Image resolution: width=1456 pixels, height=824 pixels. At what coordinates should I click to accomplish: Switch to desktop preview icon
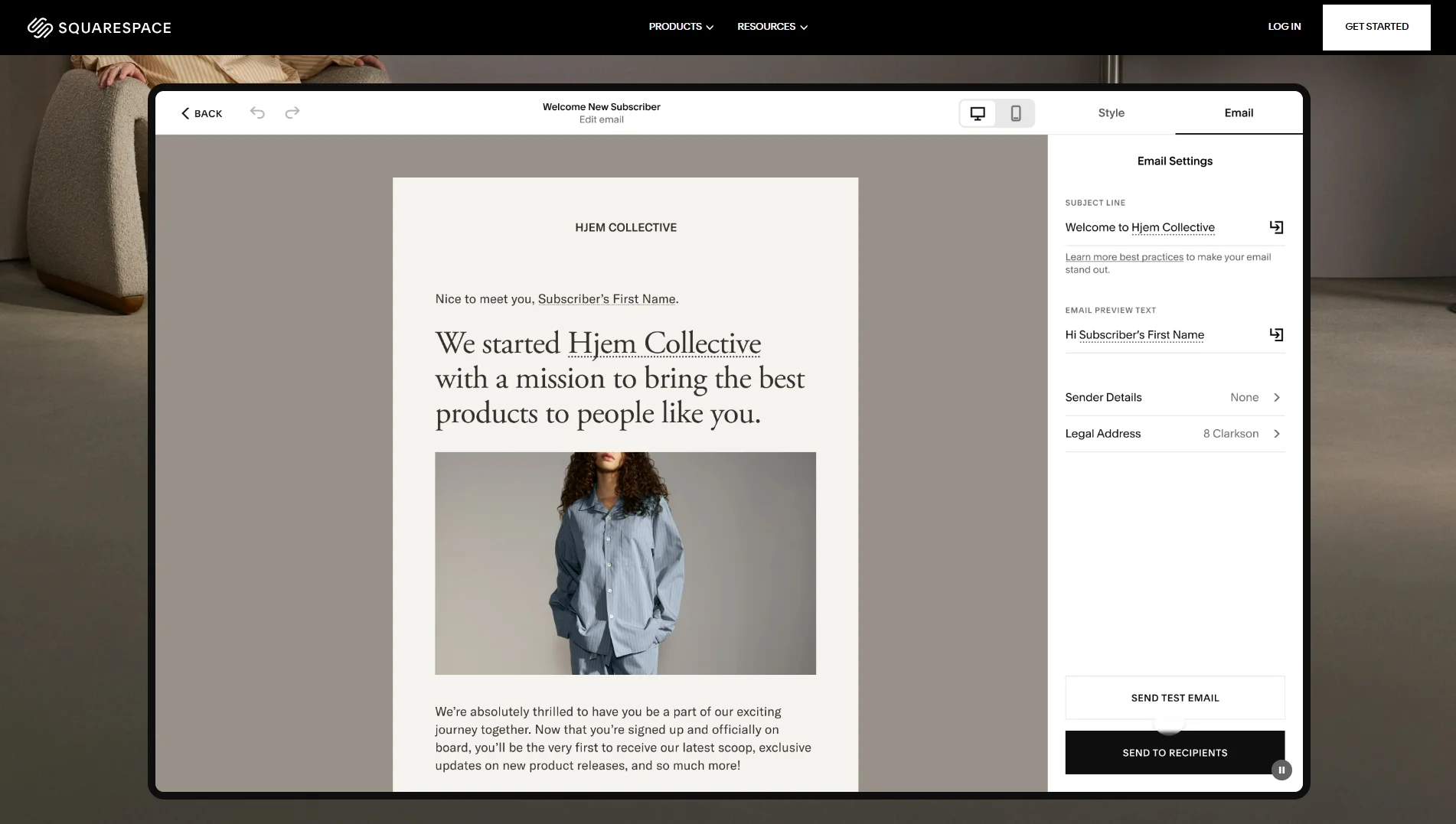tap(978, 113)
